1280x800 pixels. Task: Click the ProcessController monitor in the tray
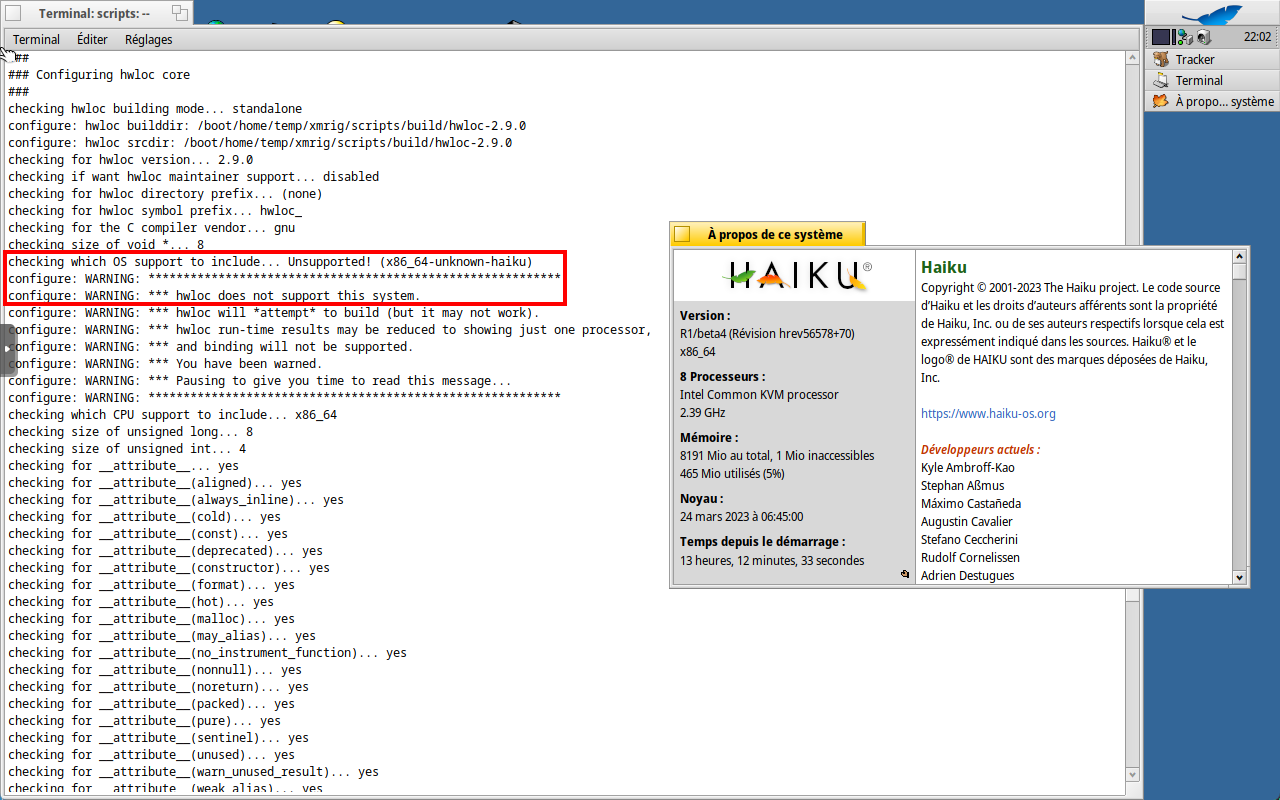(1160, 36)
